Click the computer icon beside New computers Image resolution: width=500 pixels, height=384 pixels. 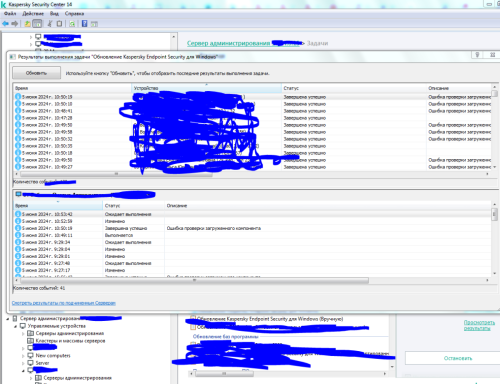(30, 355)
